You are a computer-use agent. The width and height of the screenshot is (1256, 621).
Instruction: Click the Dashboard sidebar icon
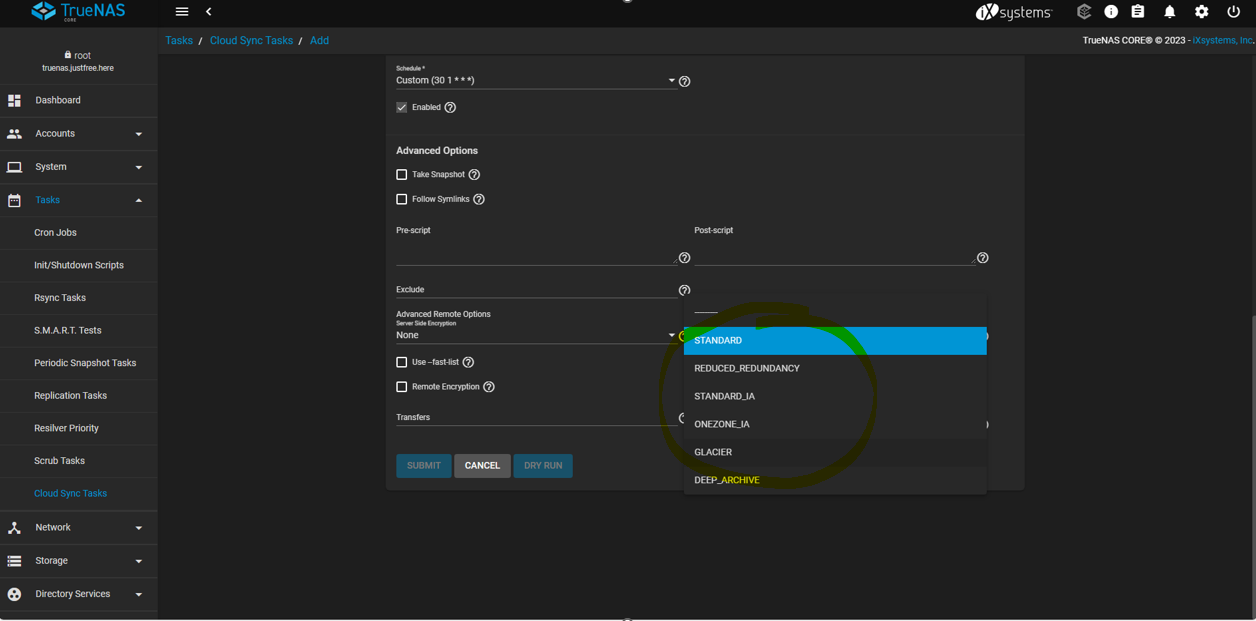click(14, 100)
